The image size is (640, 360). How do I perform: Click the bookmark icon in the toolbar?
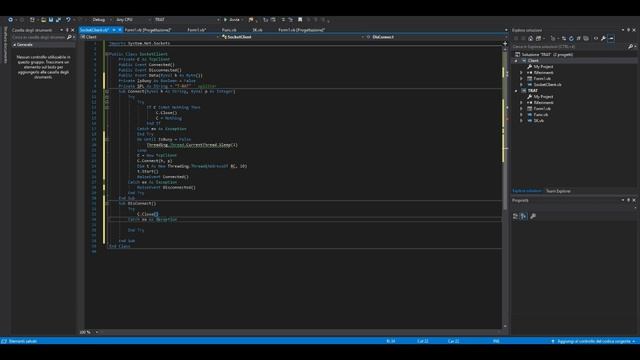click(x=300, y=20)
